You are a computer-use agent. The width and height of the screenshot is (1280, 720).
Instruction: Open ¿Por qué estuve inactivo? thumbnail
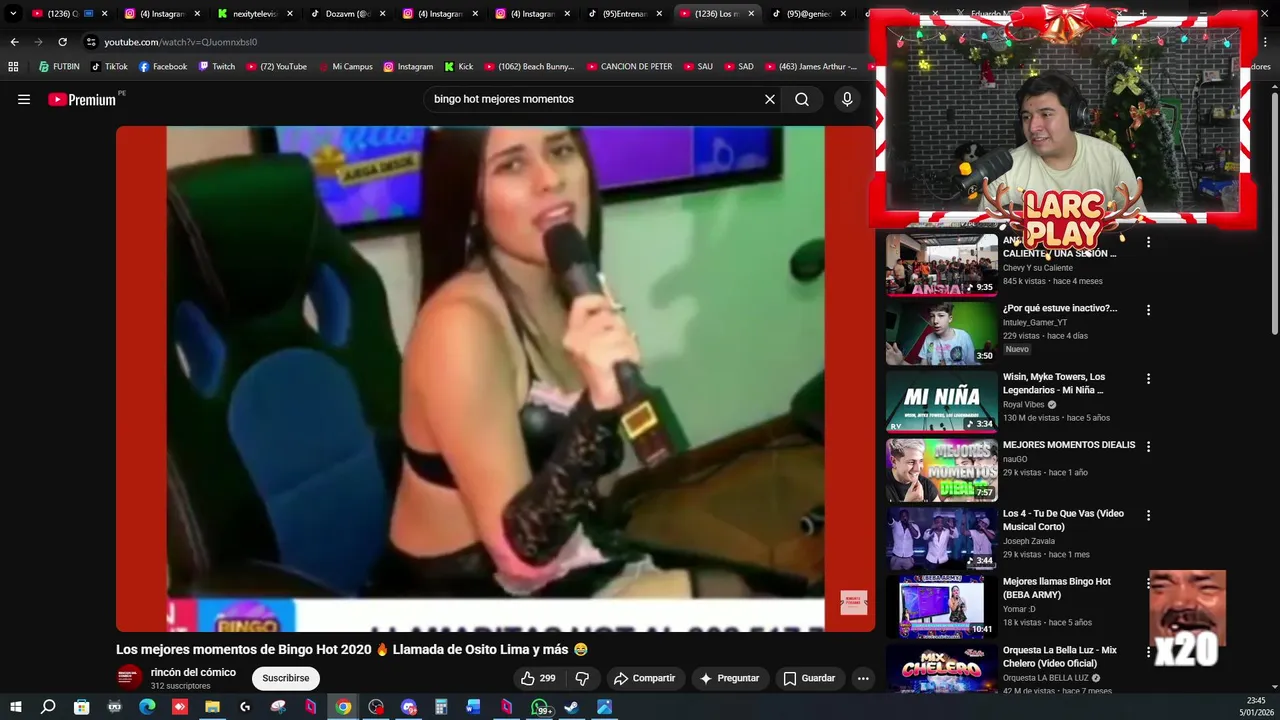(941, 333)
